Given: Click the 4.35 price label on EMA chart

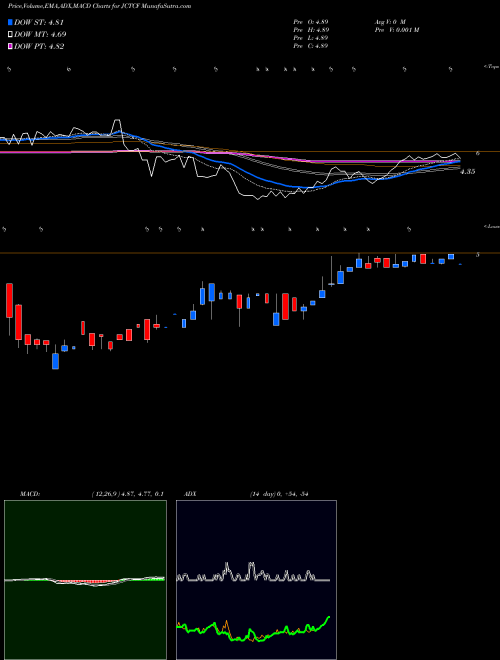Looking at the screenshot, I should coord(468,172).
